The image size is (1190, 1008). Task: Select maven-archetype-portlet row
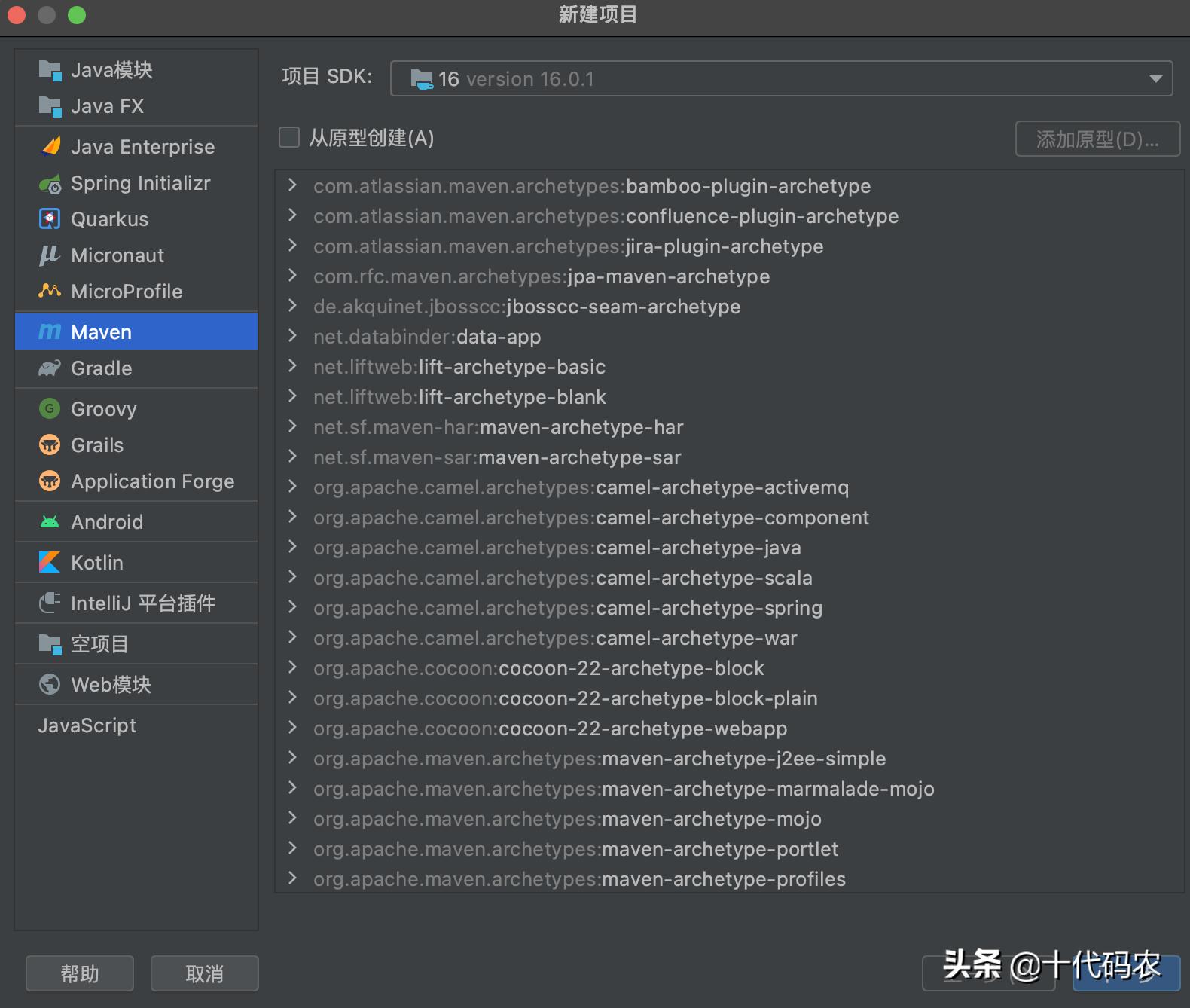(729, 849)
